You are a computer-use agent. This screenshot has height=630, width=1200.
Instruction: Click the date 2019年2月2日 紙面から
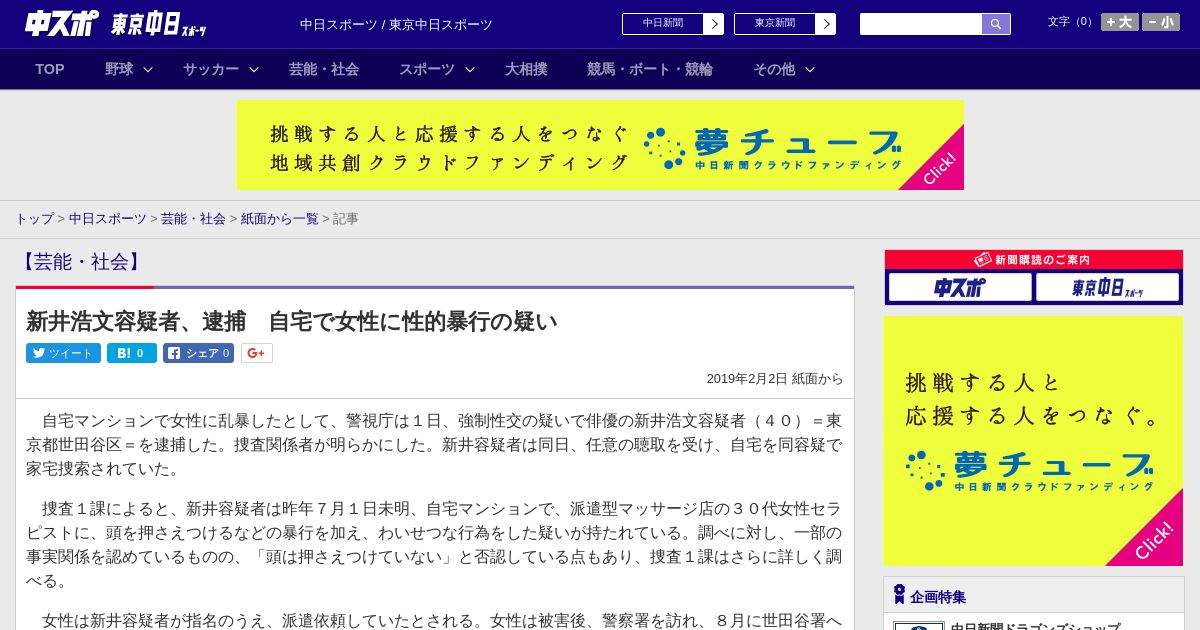(x=774, y=379)
